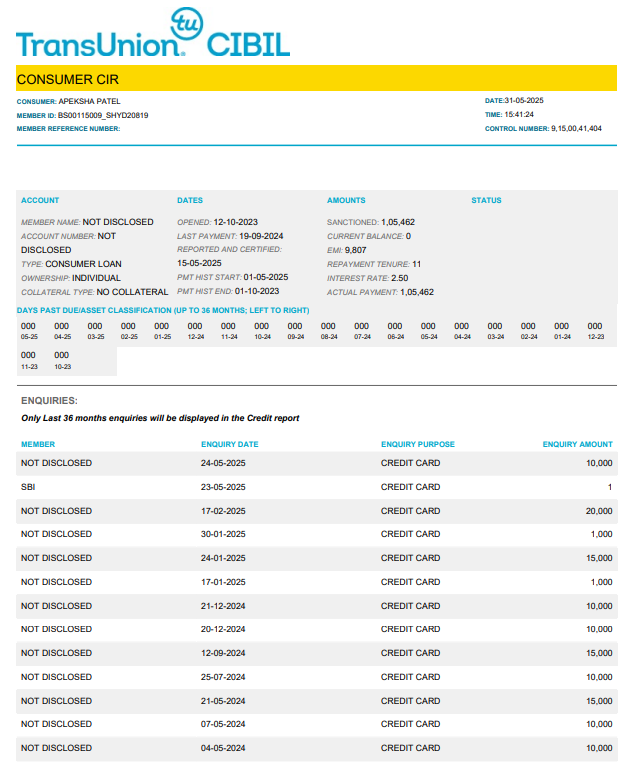The image size is (625, 781).
Task: Click the enquiry dated 17-02-2025
Action: pyautogui.click(x=223, y=511)
